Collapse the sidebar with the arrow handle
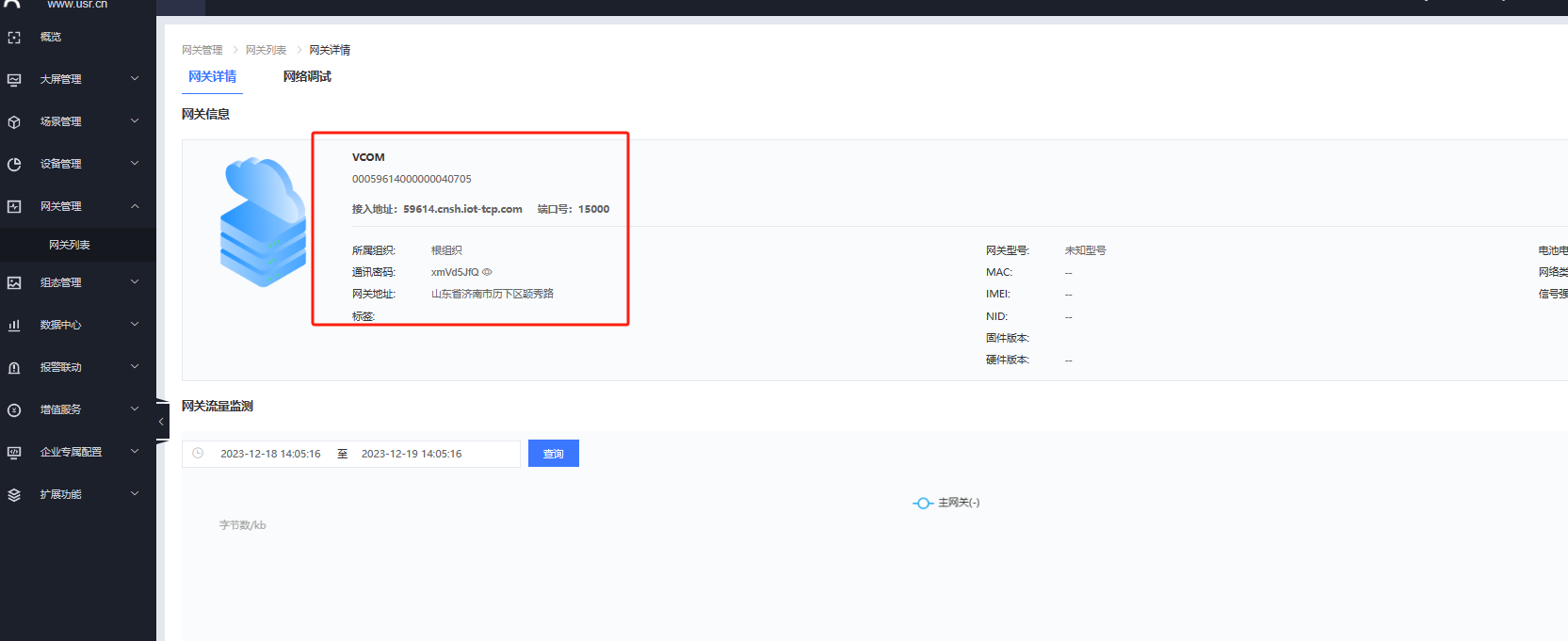 click(161, 422)
